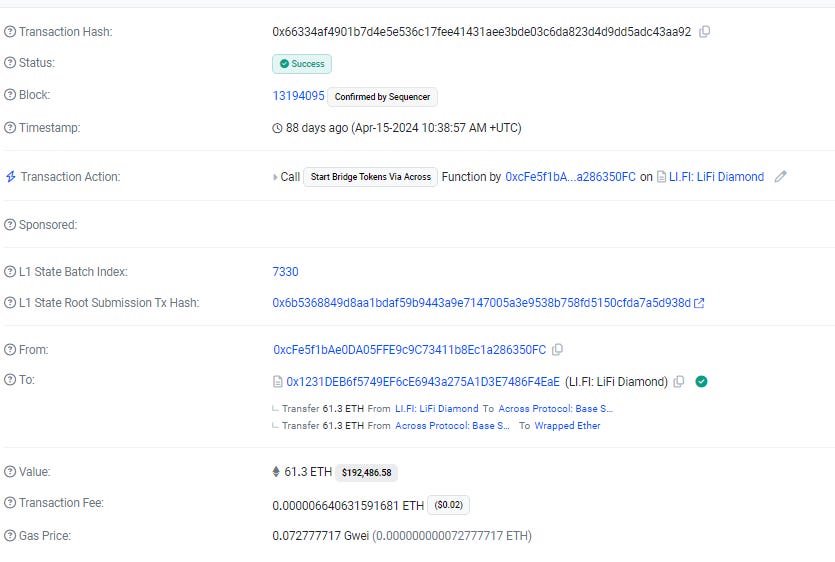Select the (LI.FI: LiFi Diamond) label after To address

617,381
